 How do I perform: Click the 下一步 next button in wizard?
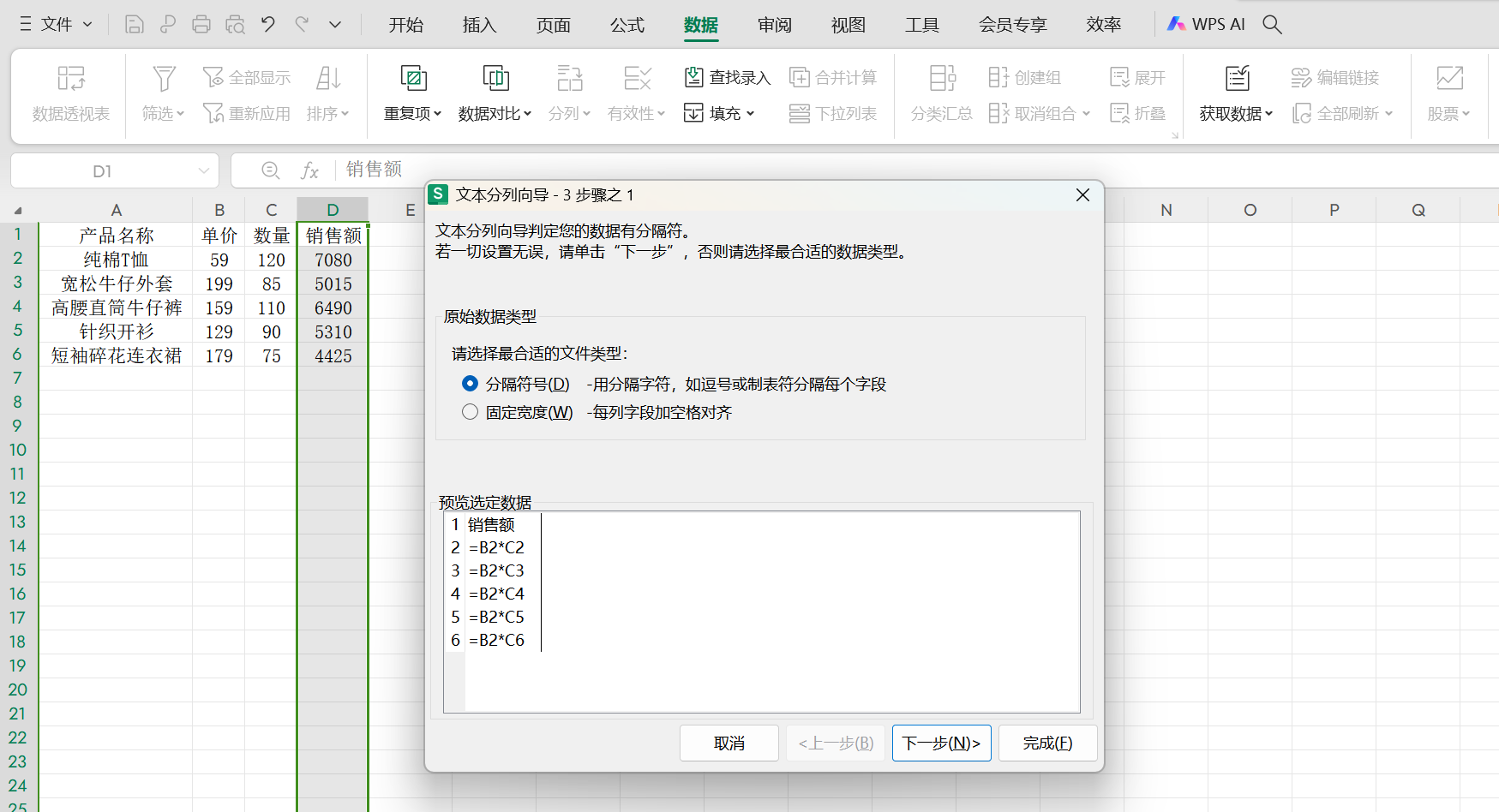click(941, 743)
